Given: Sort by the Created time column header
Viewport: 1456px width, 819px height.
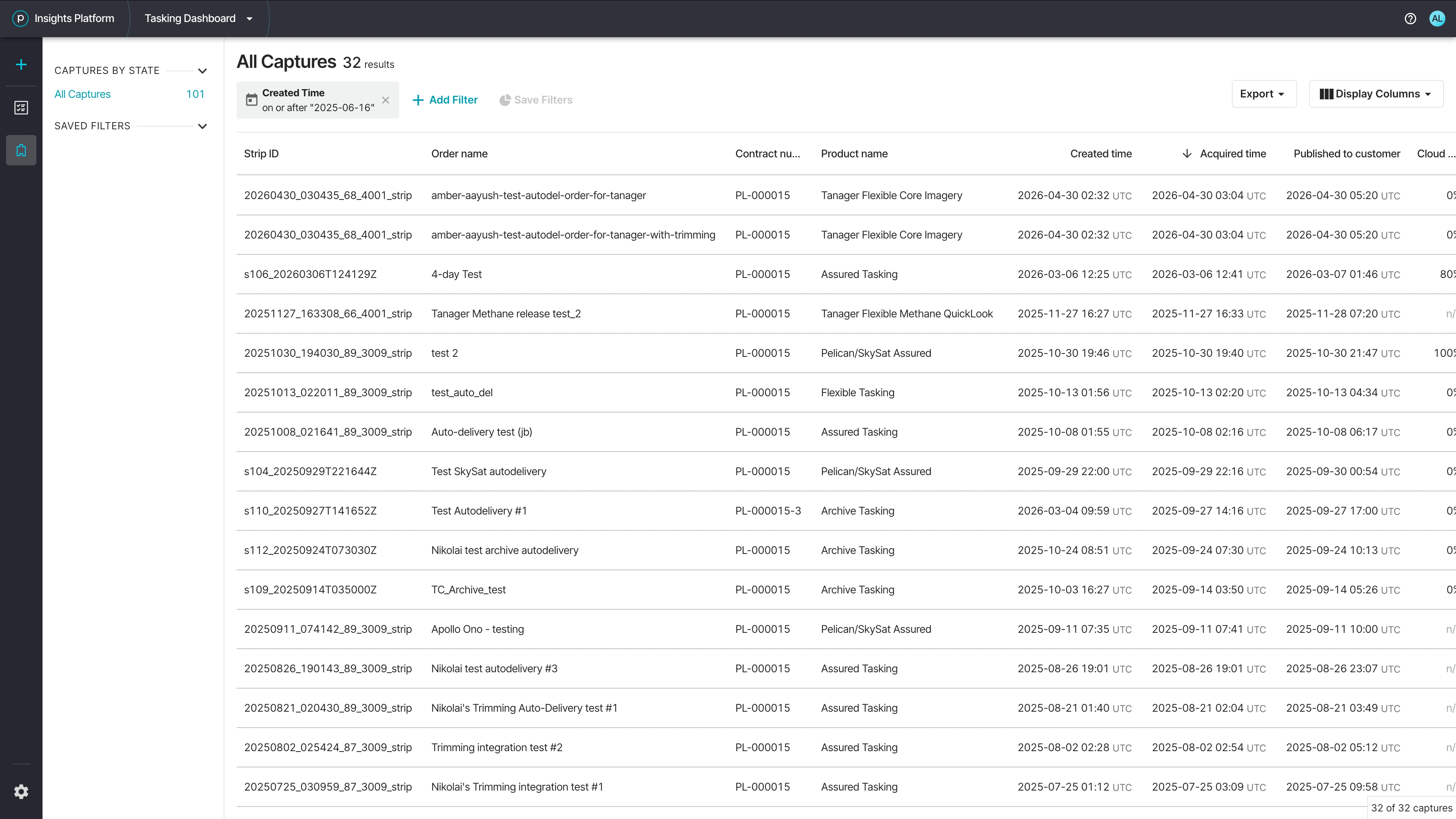Looking at the screenshot, I should point(1100,154).
